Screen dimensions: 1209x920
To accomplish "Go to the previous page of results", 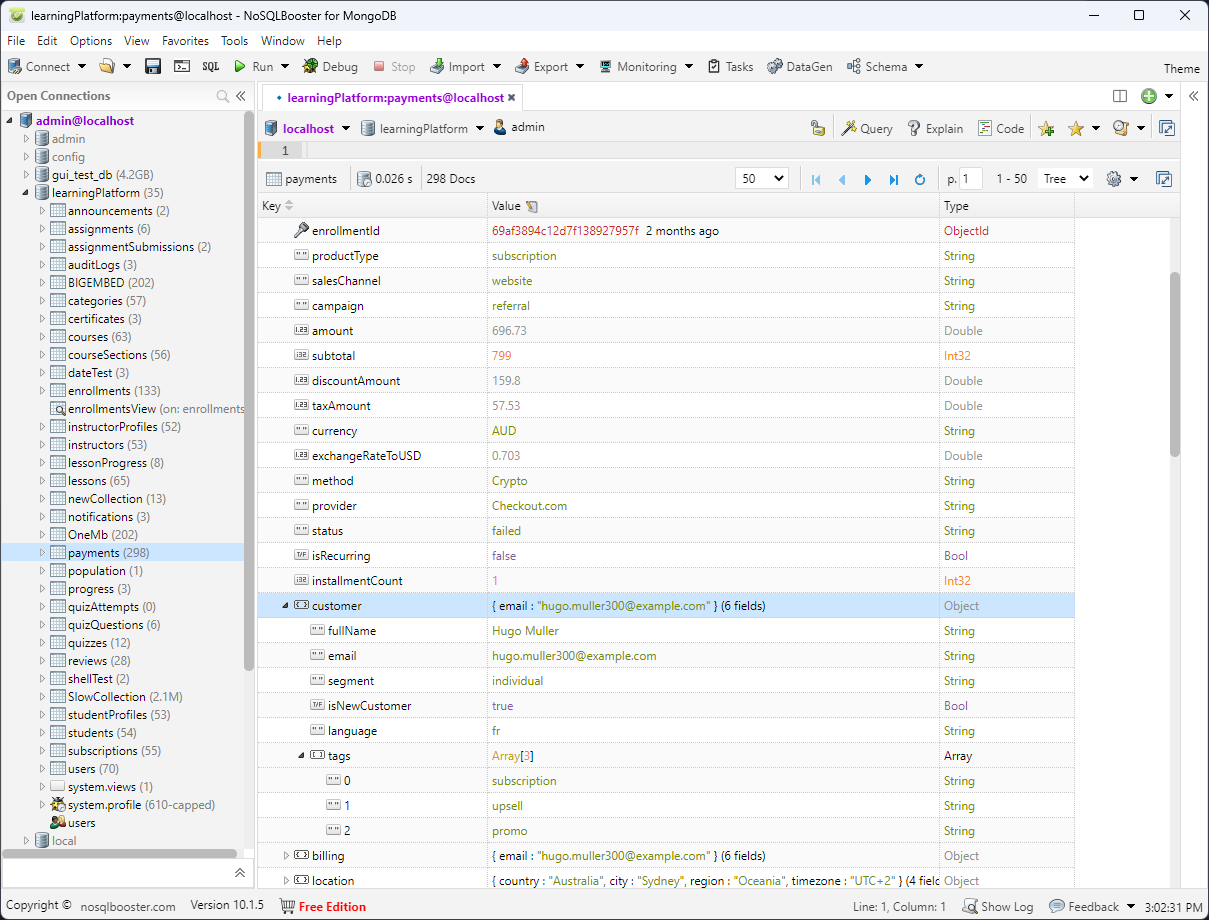I will pyautogui.click(x=842, y=179).
